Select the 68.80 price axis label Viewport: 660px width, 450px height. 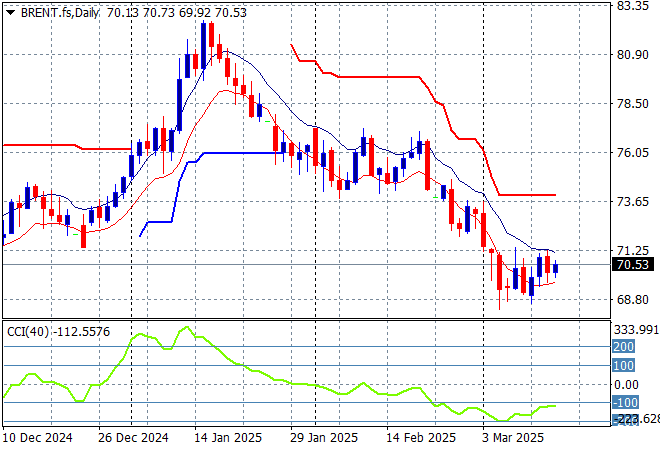(632, 300)
